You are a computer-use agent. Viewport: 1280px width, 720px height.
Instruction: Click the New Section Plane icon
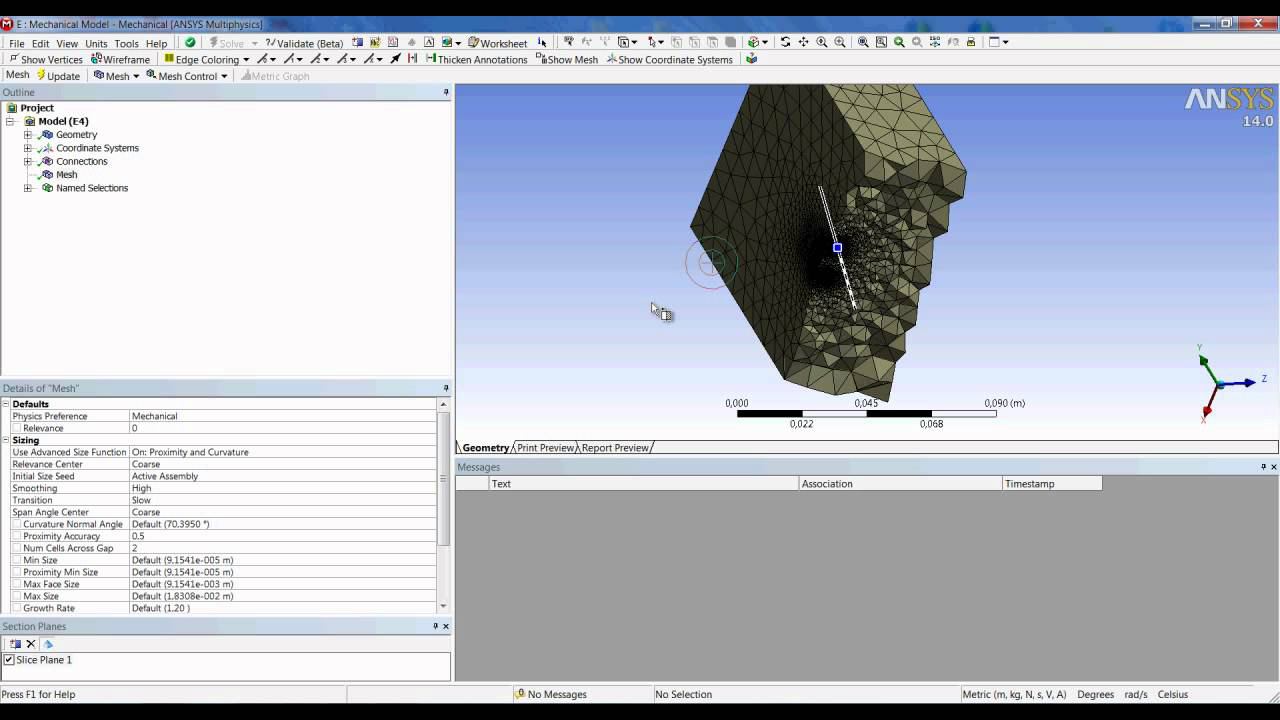(15, 644)
